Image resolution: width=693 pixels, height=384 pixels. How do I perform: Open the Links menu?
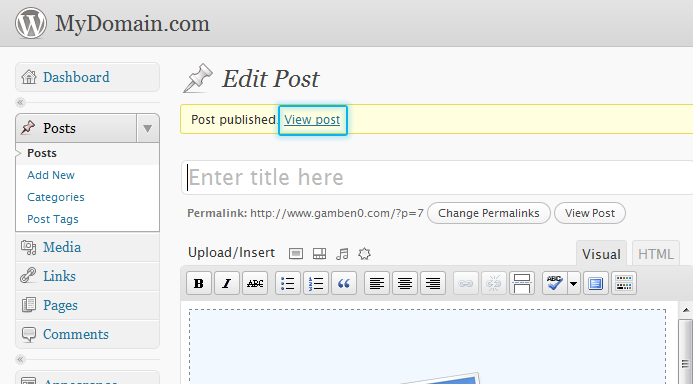[59, 276]
